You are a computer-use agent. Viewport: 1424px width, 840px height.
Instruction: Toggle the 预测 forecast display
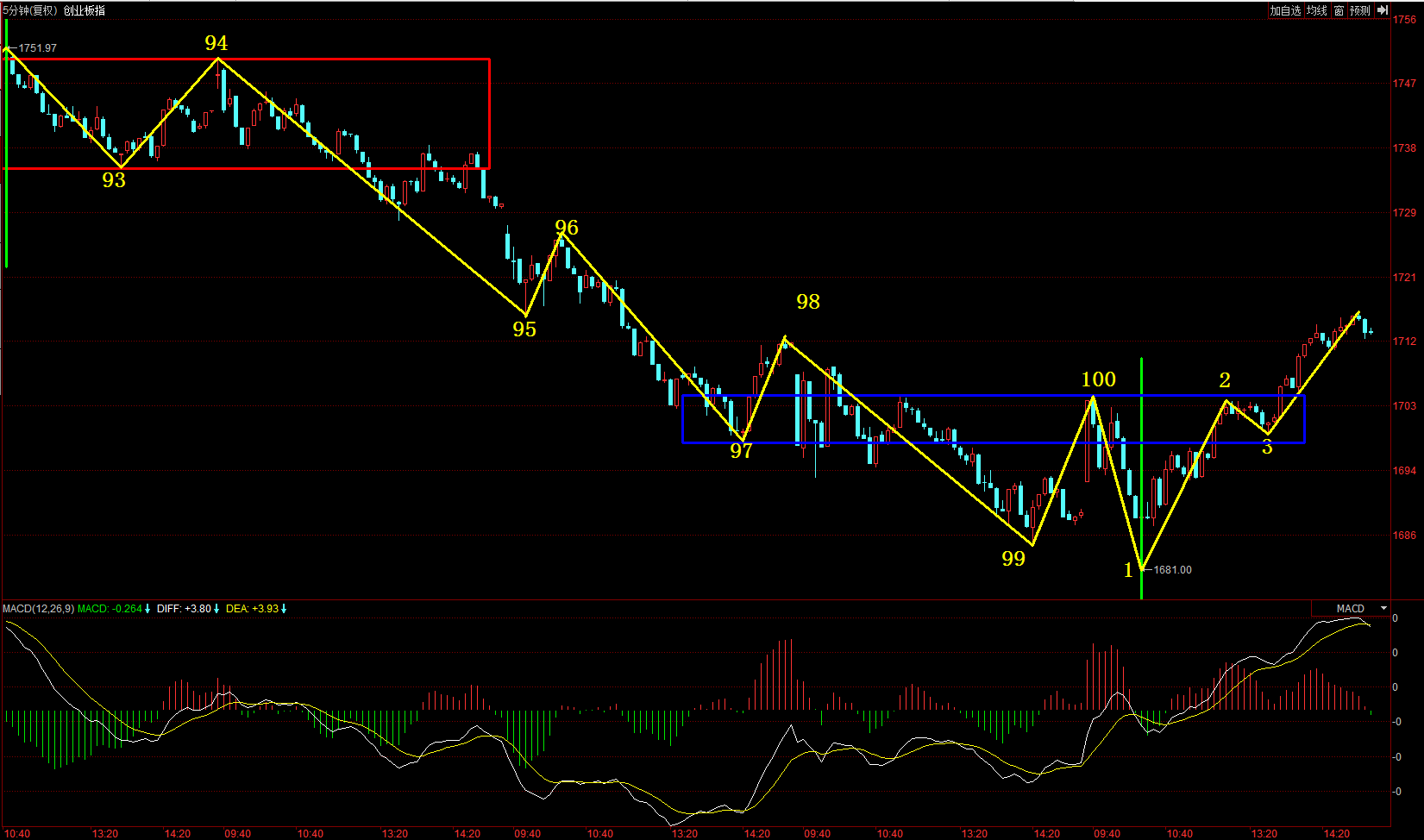click(1360, 10)
